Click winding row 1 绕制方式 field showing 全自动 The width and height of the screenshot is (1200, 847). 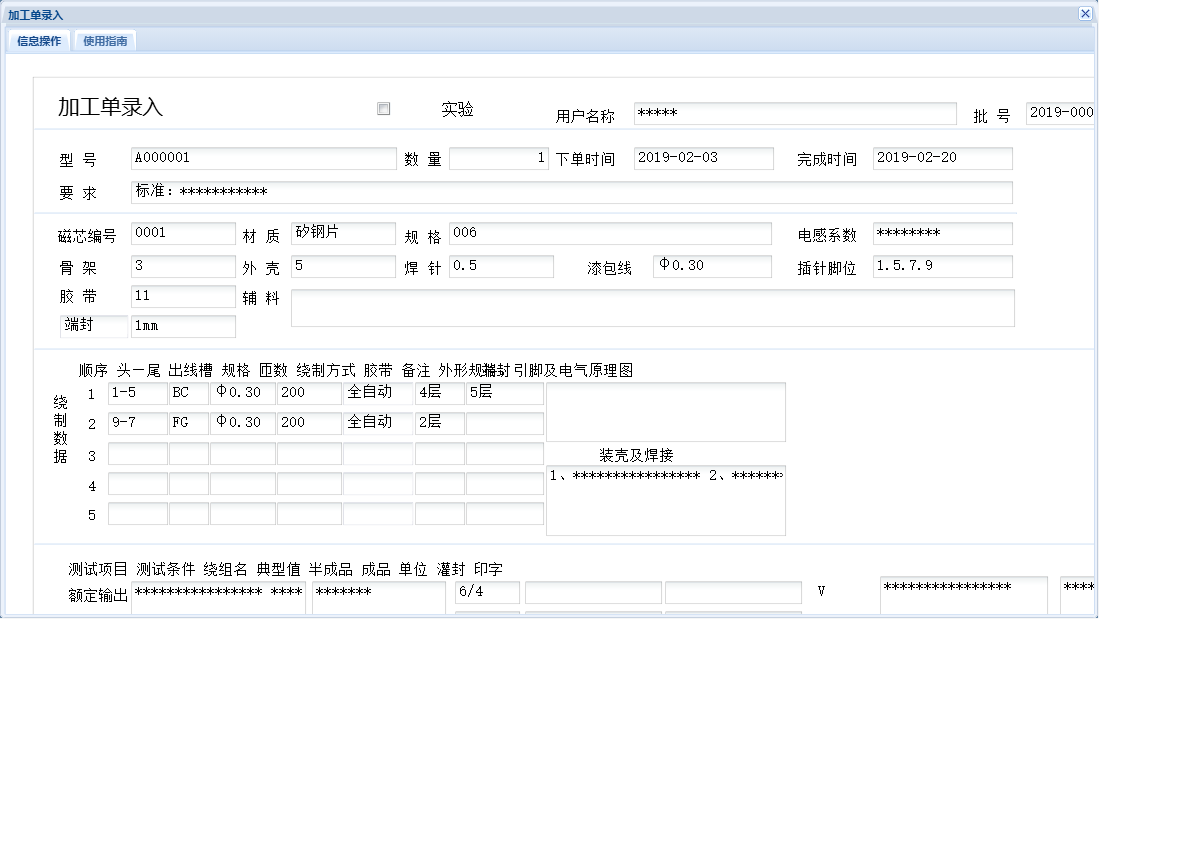click(377, 393)
